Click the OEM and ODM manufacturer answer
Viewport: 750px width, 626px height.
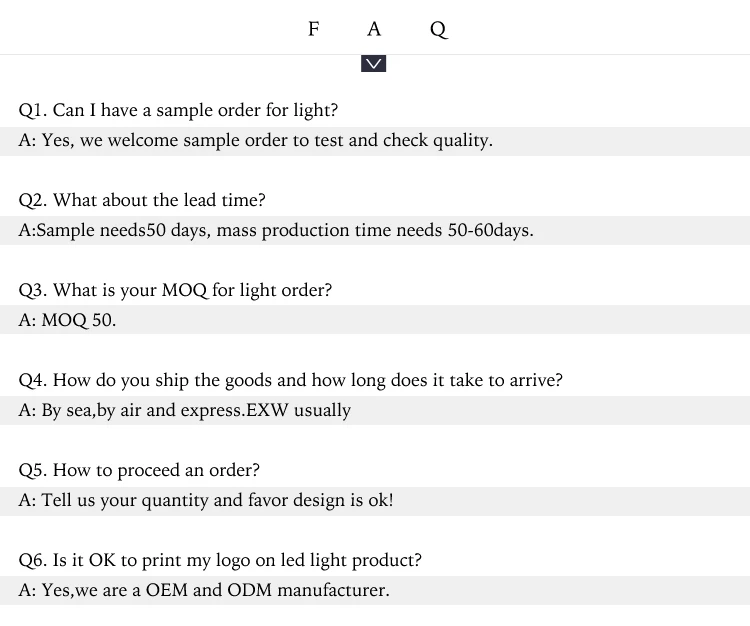(204, 591)
